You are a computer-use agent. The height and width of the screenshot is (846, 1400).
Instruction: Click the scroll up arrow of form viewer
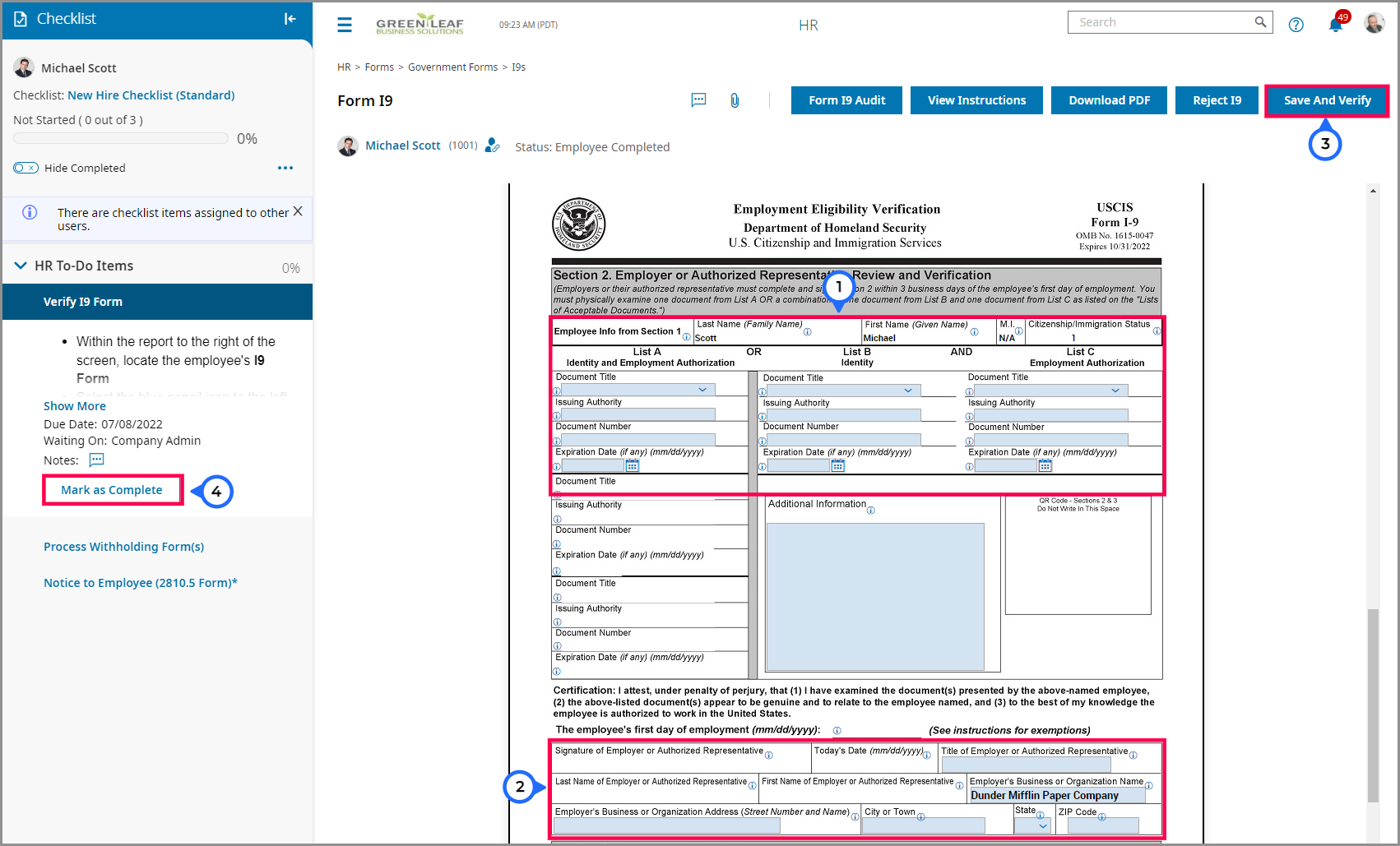(x=1373, y=191)
